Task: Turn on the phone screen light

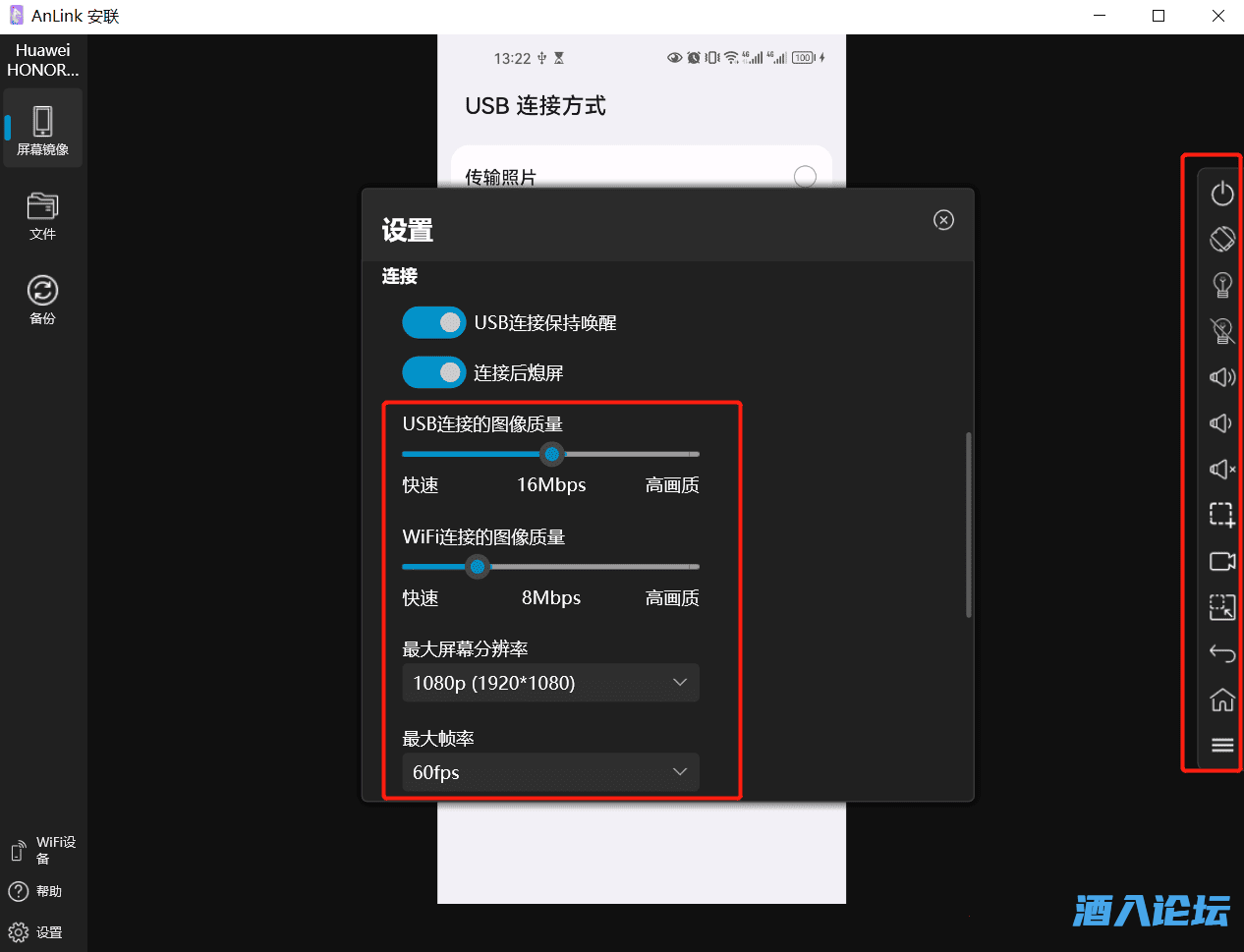Action: click(1222, 284)
